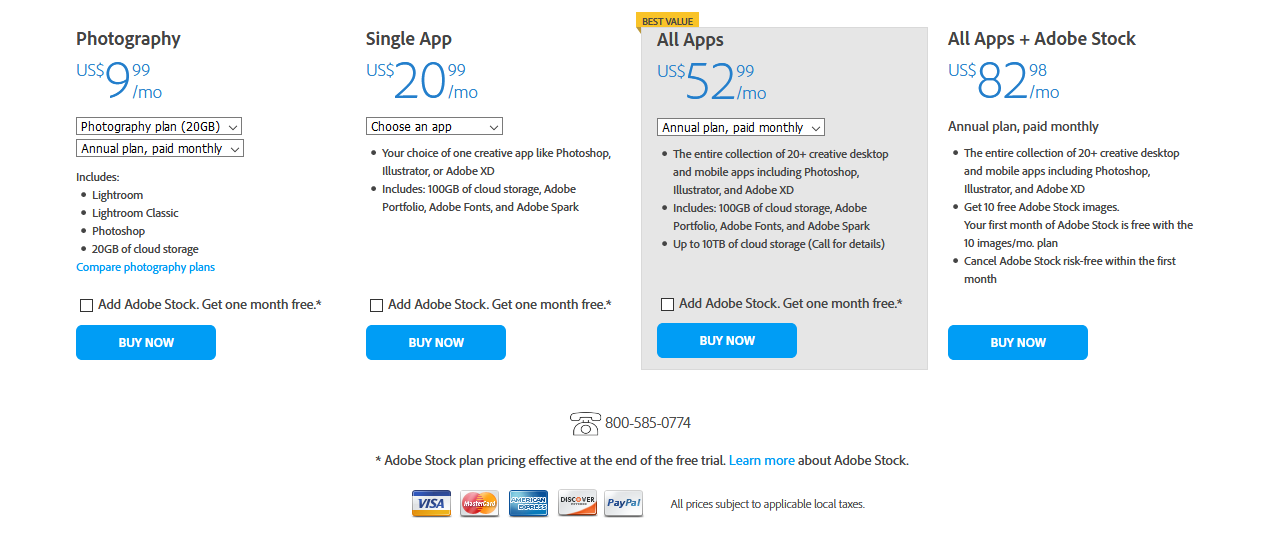The width and height of the screenshot is (1284, 546).
Task: Click the Best Value badge on All Apps
Action: click(x=667, y=21)
